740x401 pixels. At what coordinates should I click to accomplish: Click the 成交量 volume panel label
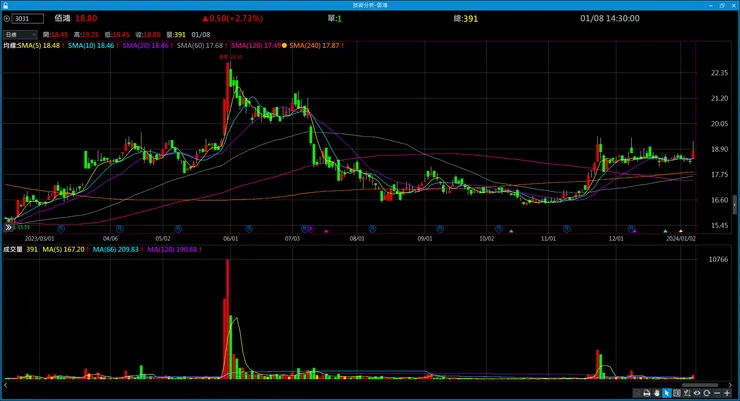[13, 249]
